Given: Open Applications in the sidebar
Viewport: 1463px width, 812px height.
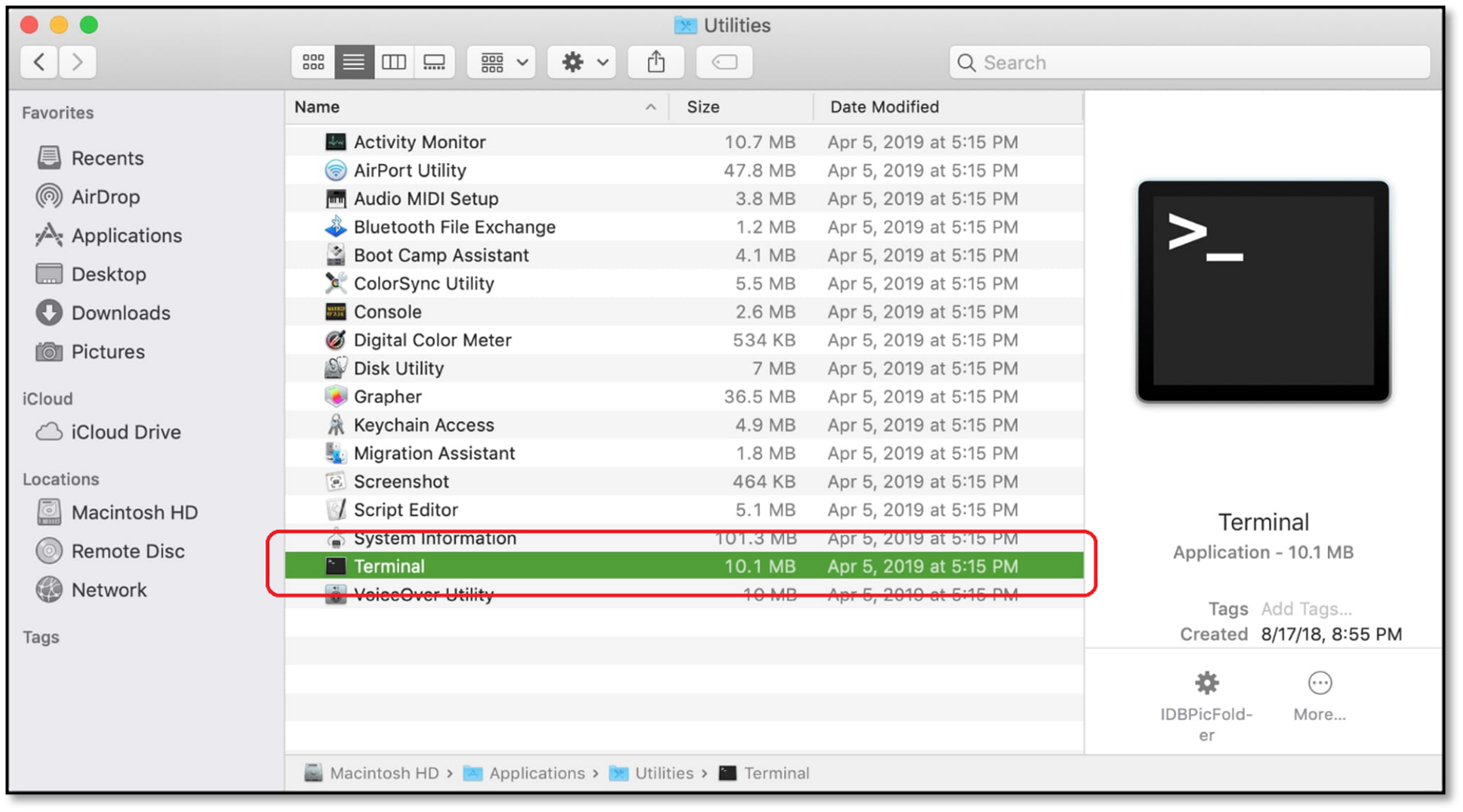Looking at the screenshot, I should [109, 236].
